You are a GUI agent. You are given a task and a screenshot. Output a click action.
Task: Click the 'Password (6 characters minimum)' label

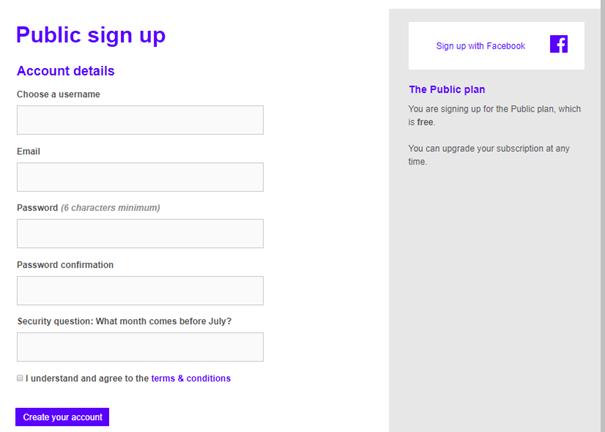pyautogui.click(x=88, y=208)
